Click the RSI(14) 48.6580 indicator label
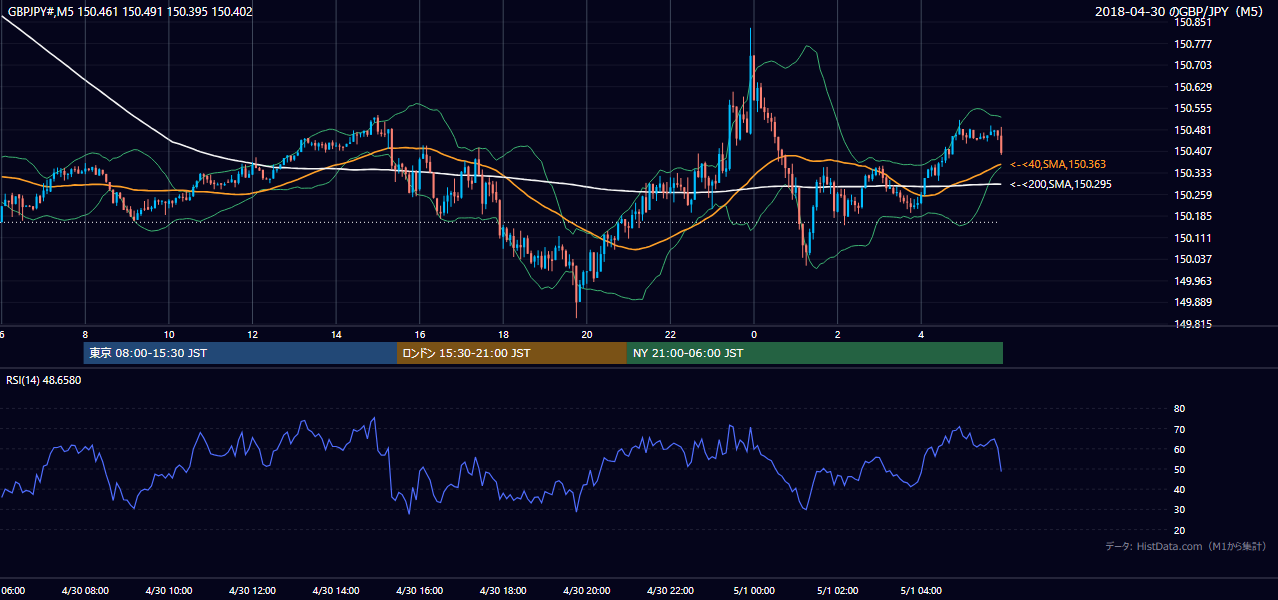 [44, 380]
